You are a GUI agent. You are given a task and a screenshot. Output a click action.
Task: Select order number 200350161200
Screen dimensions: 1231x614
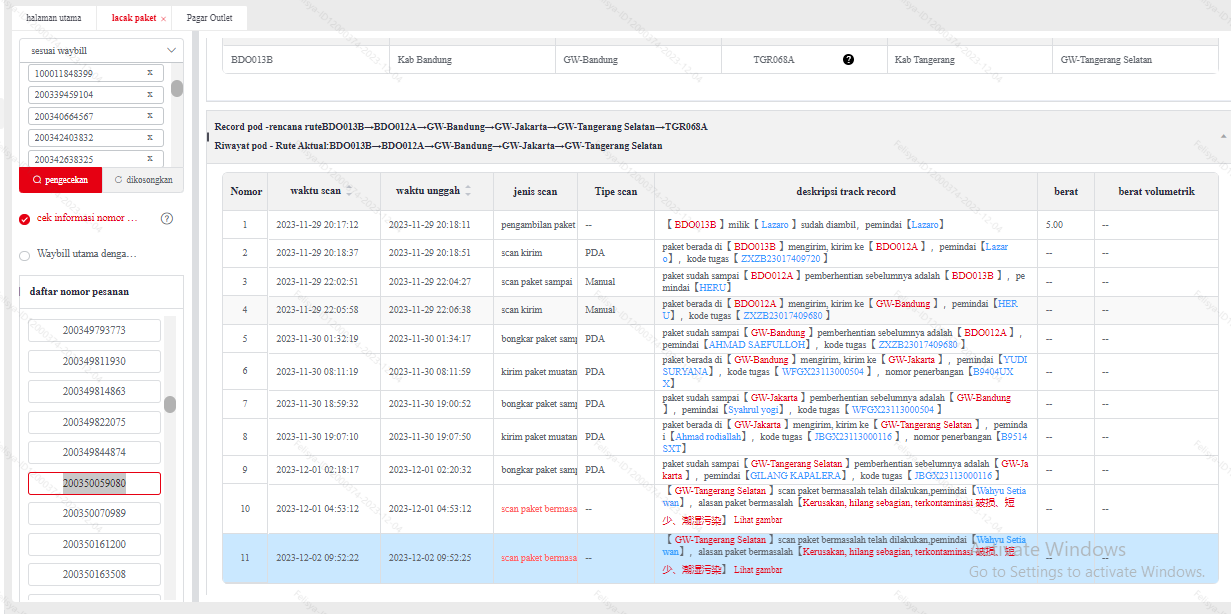pyautogui.click(x=94, y=544)
